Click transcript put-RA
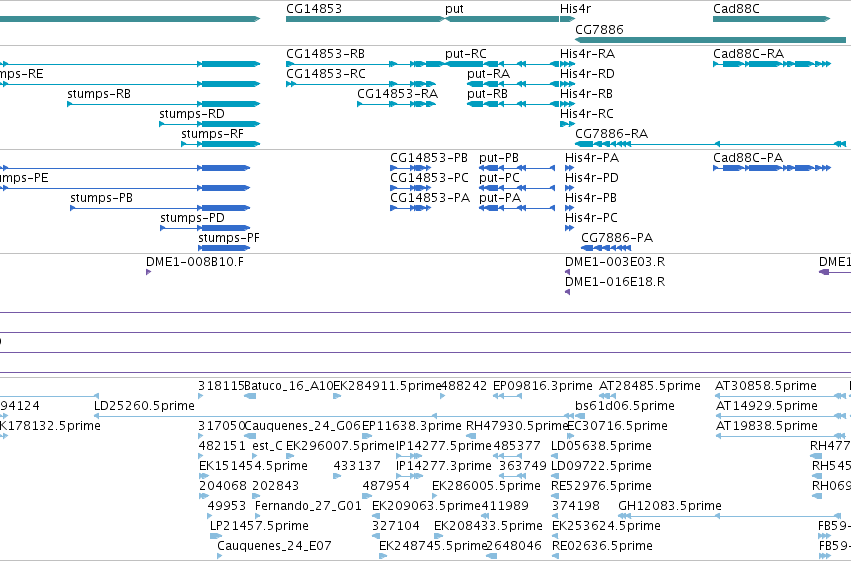 [513, 84]
